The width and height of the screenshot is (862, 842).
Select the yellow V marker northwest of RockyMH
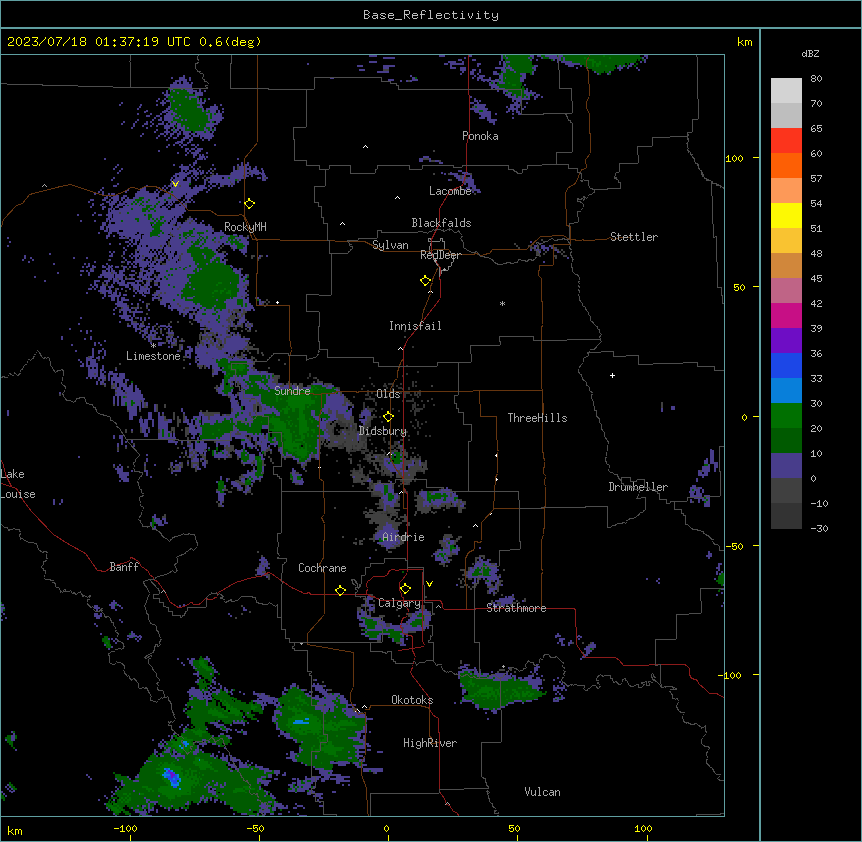175,184
